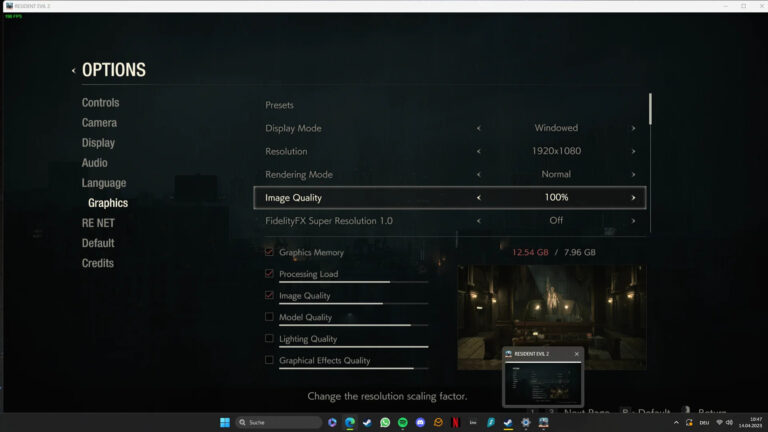The height and width of the screenshot is (432, 768).
Task: Select the FidelityFX Super Resolution 1.0 setting
Action: tap(329, 221)
